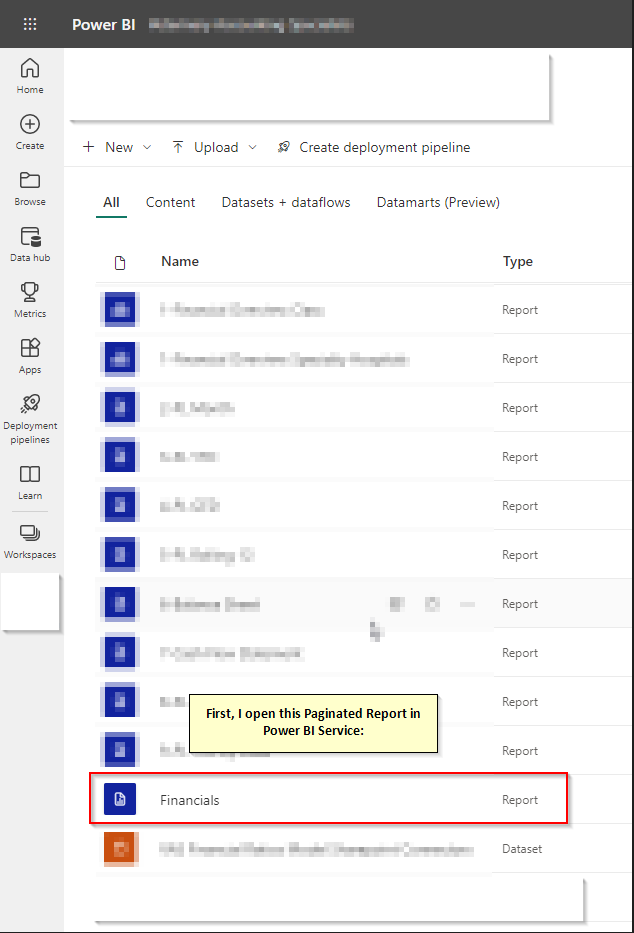The height and width of the screenshot is (933, 634).
Task: Sort by the Type column header
Action: coord(517,262)
